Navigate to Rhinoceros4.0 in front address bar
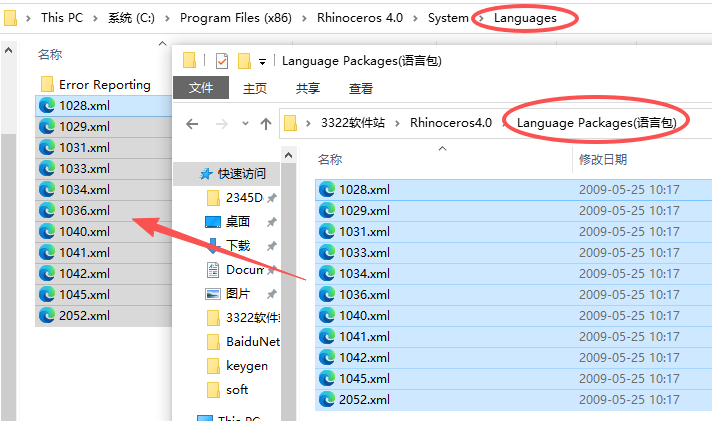The image size is (712, 421). tap(450, 123)
